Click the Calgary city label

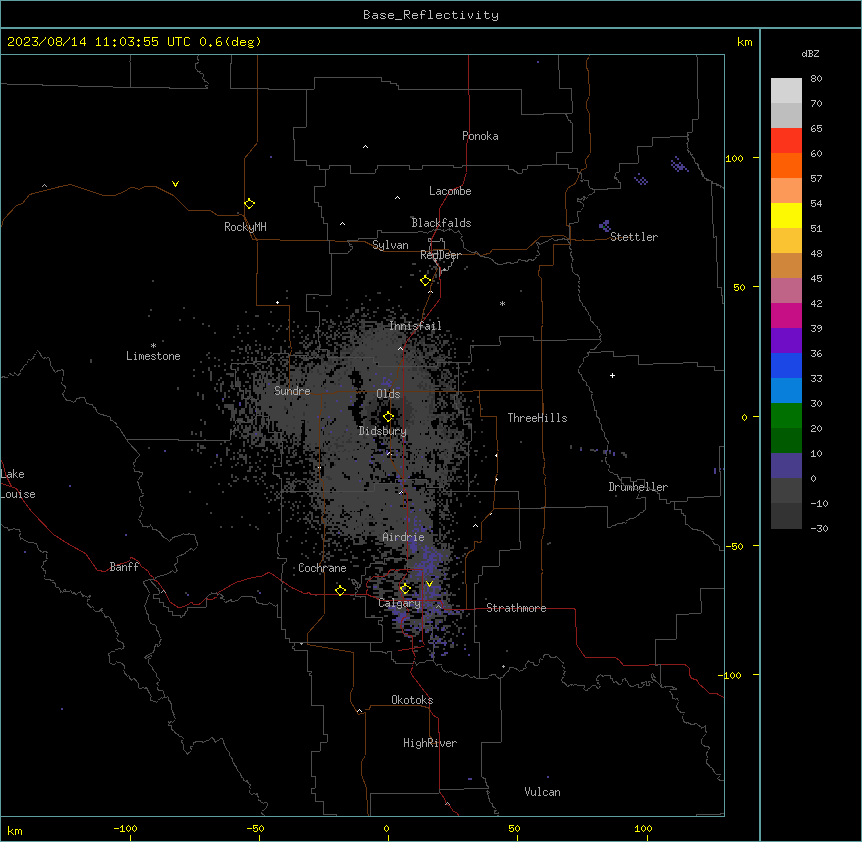[399, 603]
